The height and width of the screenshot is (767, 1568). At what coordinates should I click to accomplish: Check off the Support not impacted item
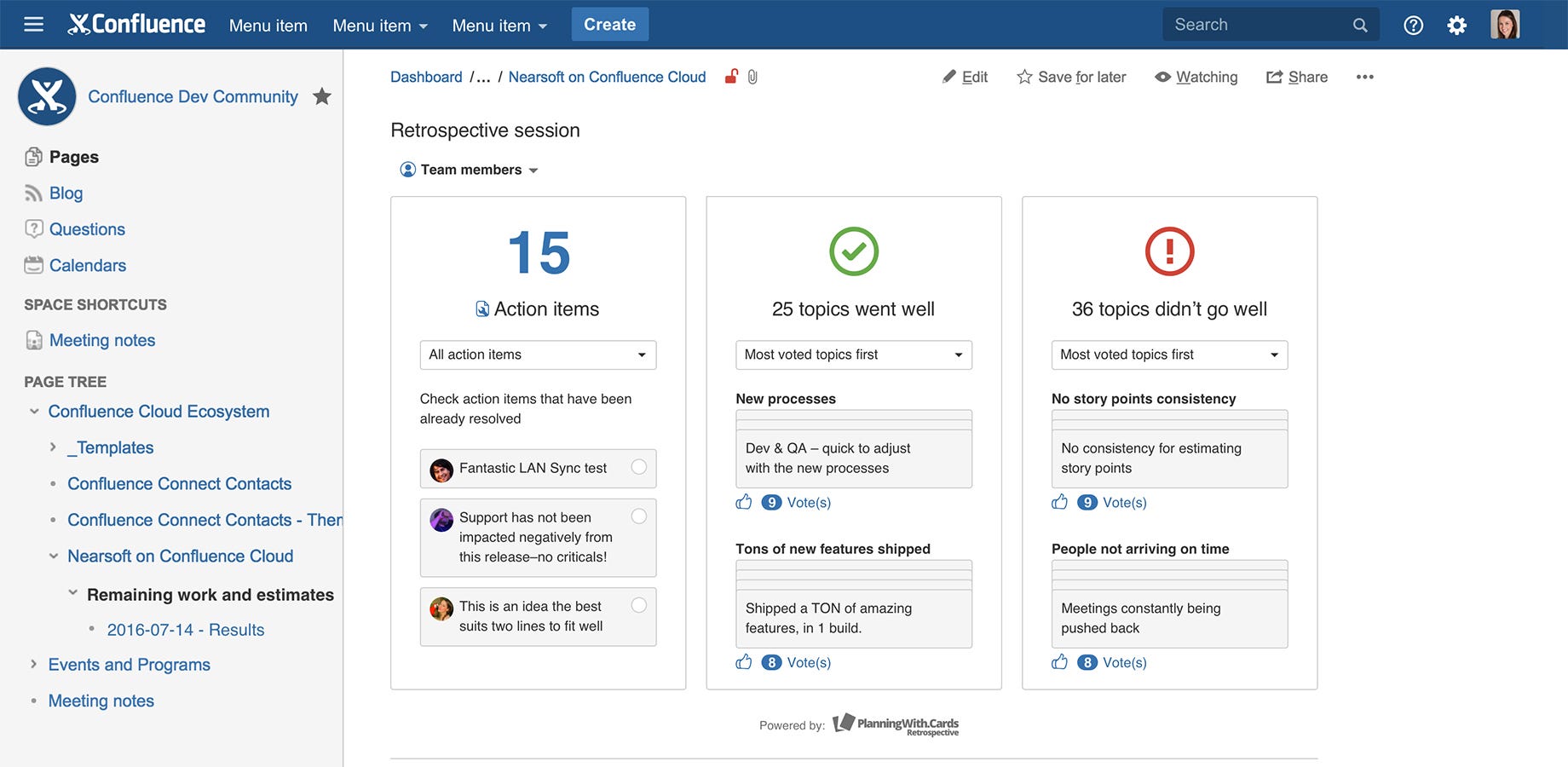coord(639,516)
